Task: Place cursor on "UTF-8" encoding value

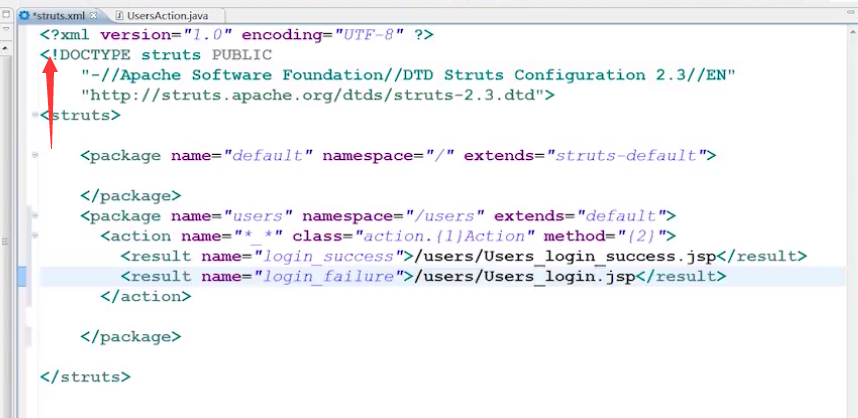Action: [x=367, y=34]
